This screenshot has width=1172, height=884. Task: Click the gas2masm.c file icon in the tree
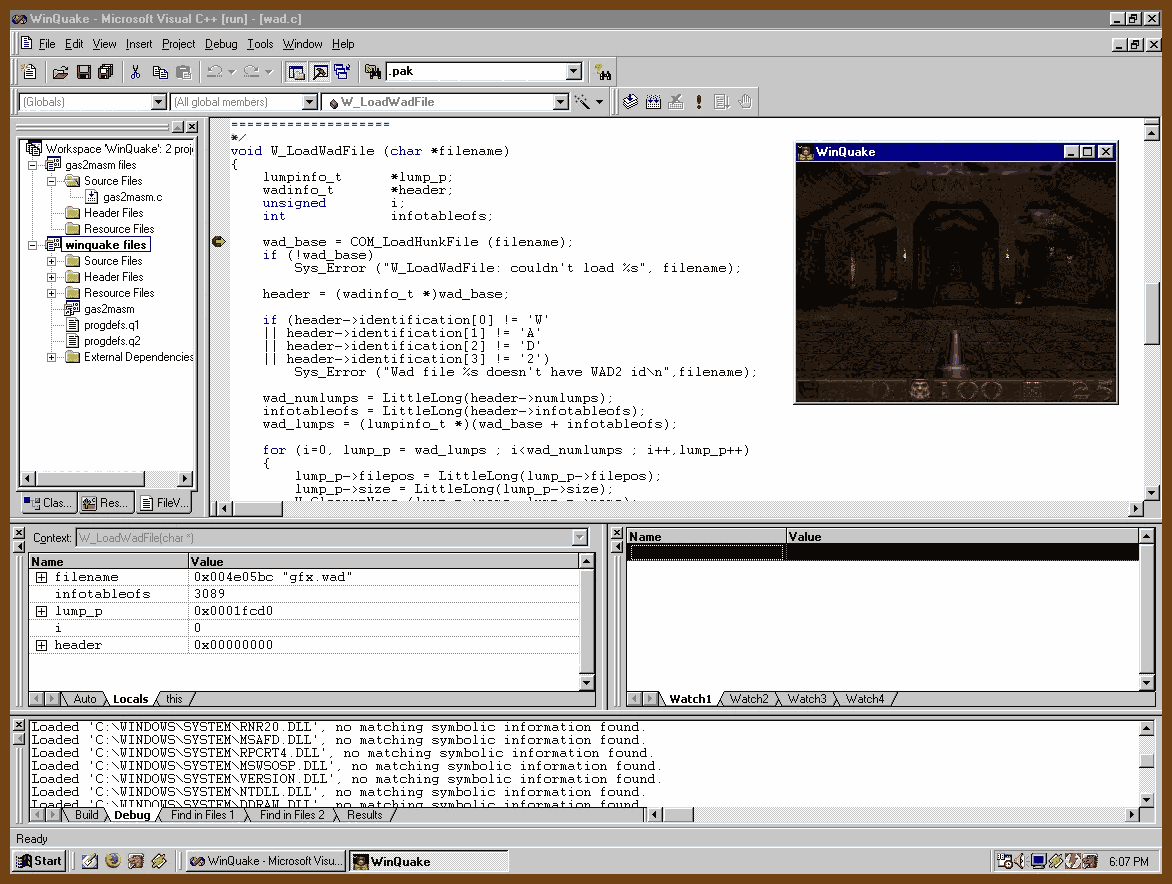coord(91,197)
